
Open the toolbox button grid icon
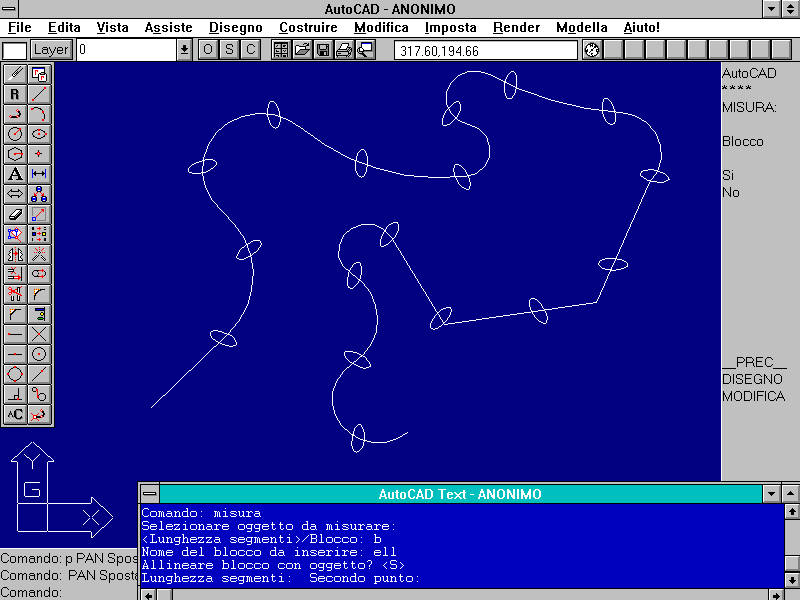[x=281, y=49]
